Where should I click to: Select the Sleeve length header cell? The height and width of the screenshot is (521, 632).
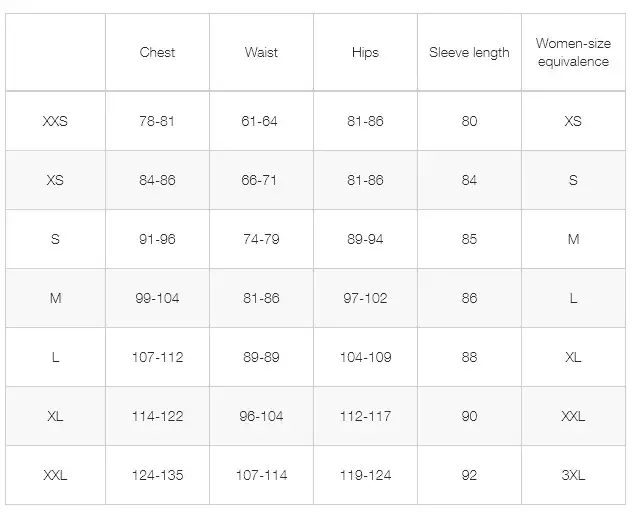coord(469,52)
